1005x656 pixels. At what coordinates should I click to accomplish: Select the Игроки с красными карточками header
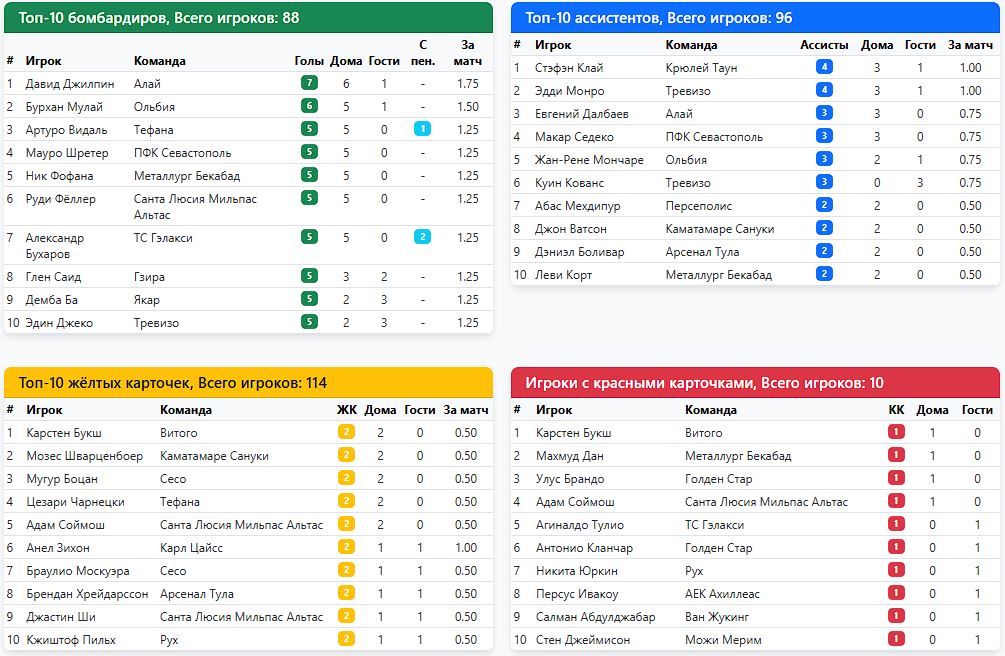point(755,383)
